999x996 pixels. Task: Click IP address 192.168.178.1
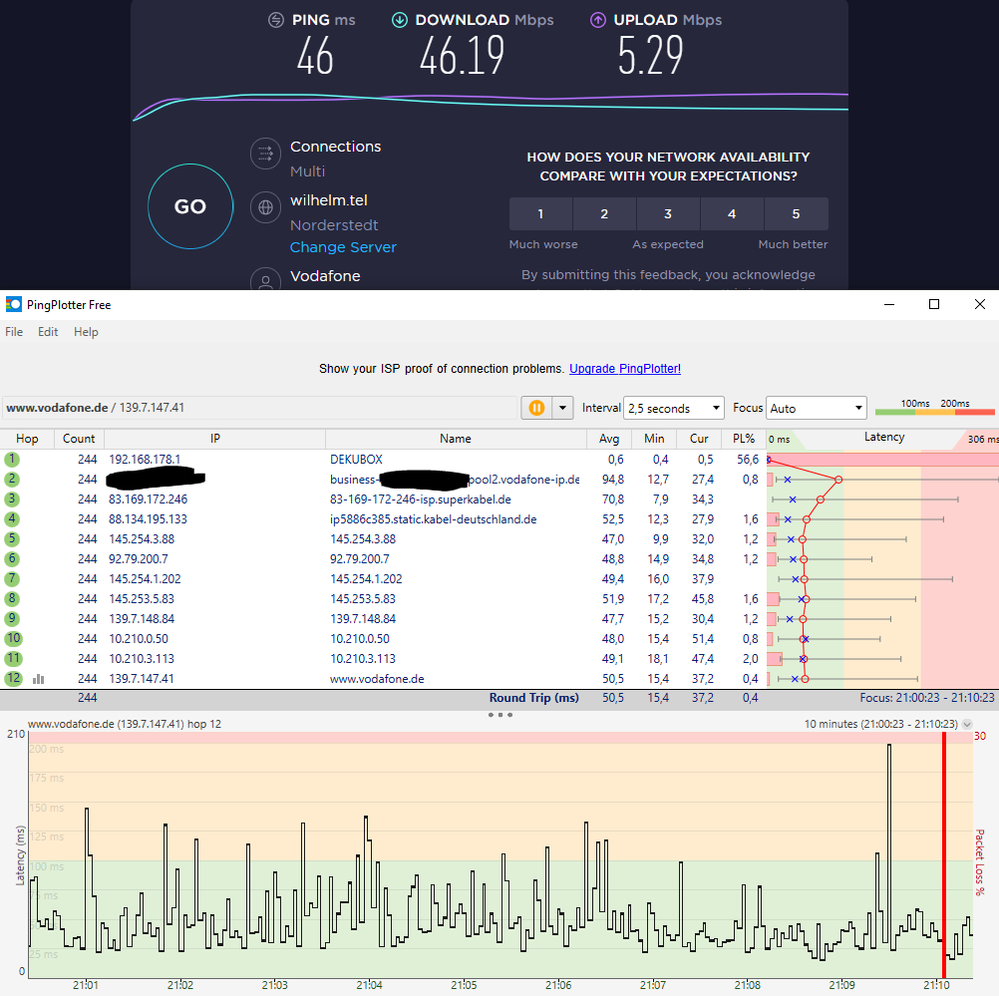(x=145, y=459)
